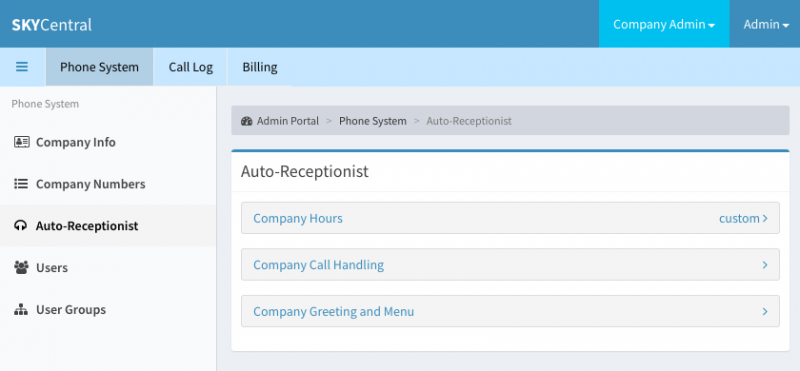This screenshot has width=800, height=371.
Task: Click the Admin Portal dashboard icon
Action: click(247, 121)
